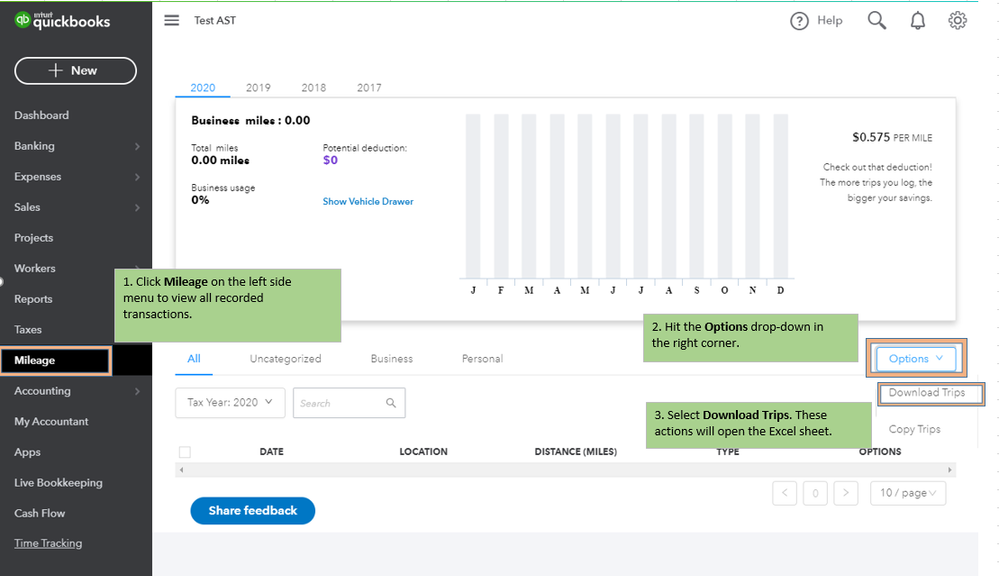
Task: Click the horizontal scrollbar under the table
Action: point(565,470)
